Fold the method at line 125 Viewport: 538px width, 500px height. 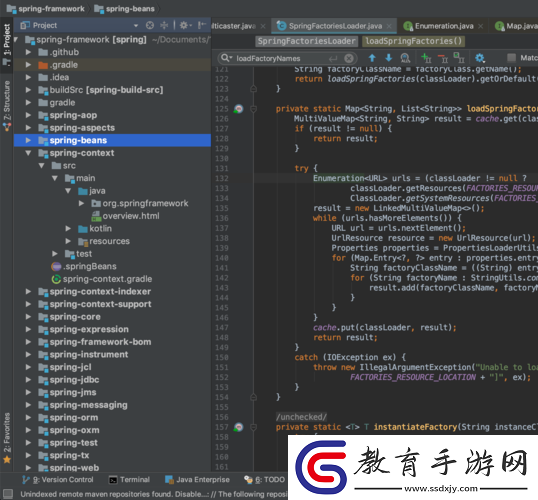tap(254, 109)
